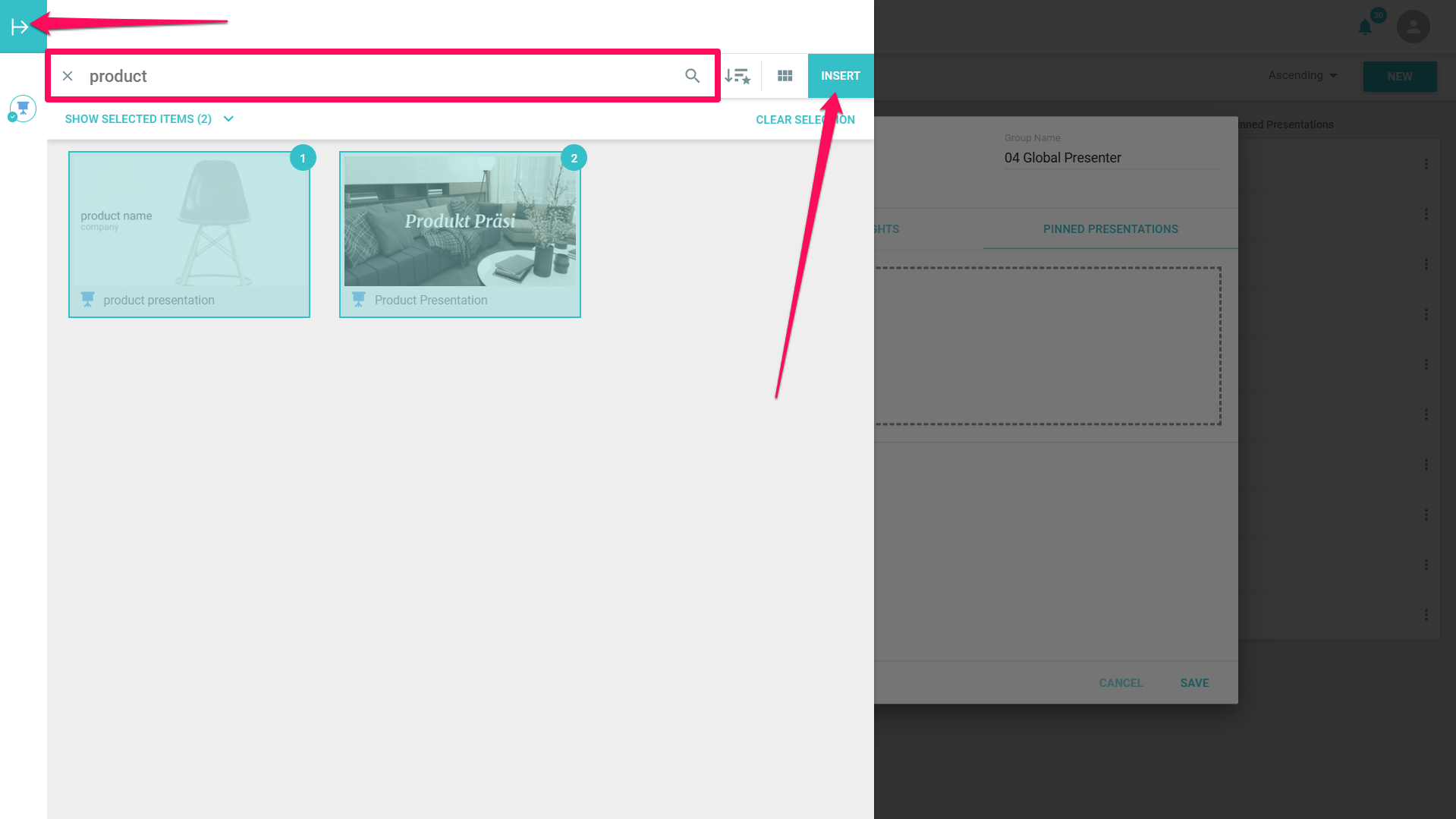Switch to Pinned Presentations tab
The width and height of the screenshot is (1456, 819).
coord(1110,229)
